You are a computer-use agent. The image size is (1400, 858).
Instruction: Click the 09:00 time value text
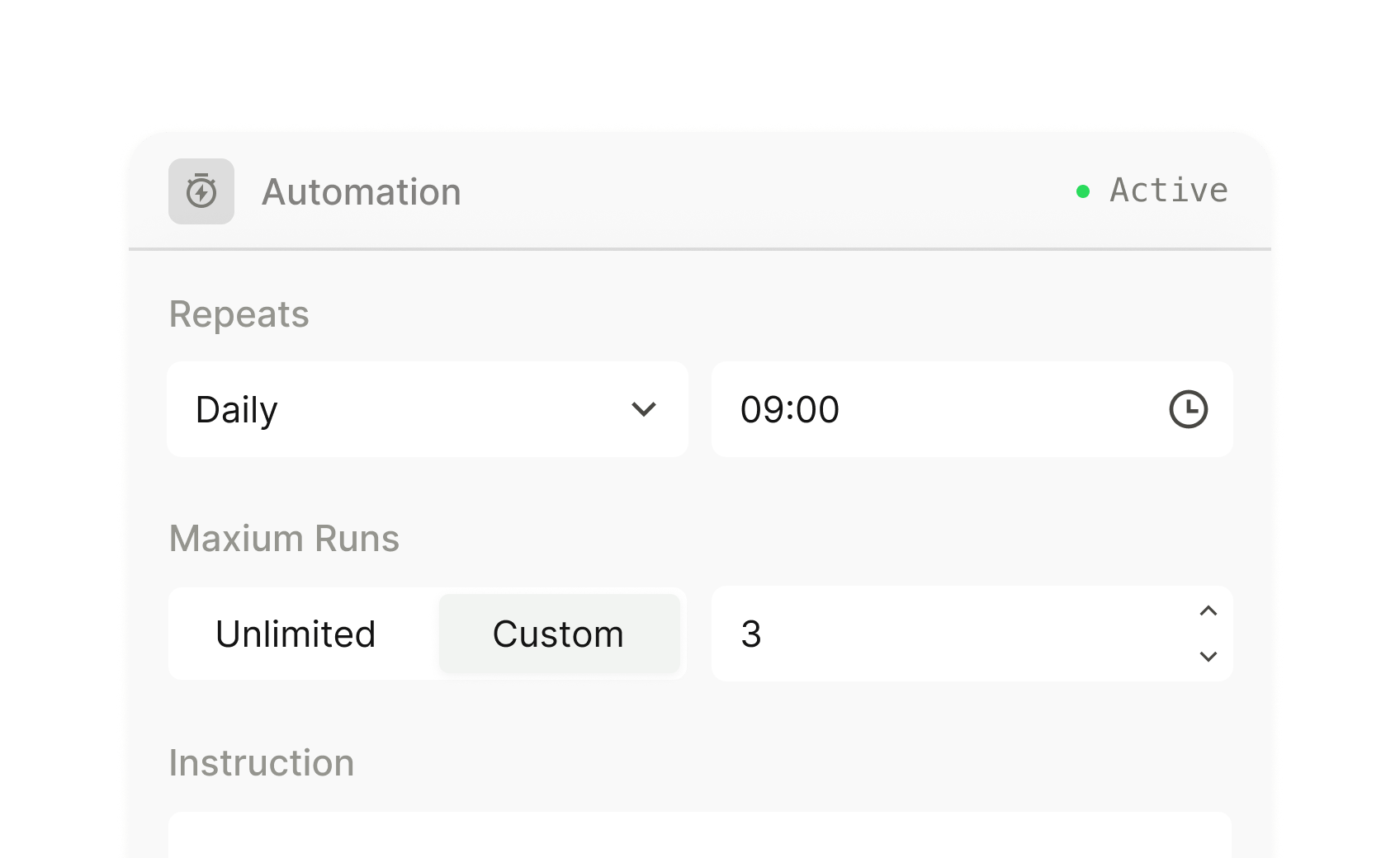(790, 409)
